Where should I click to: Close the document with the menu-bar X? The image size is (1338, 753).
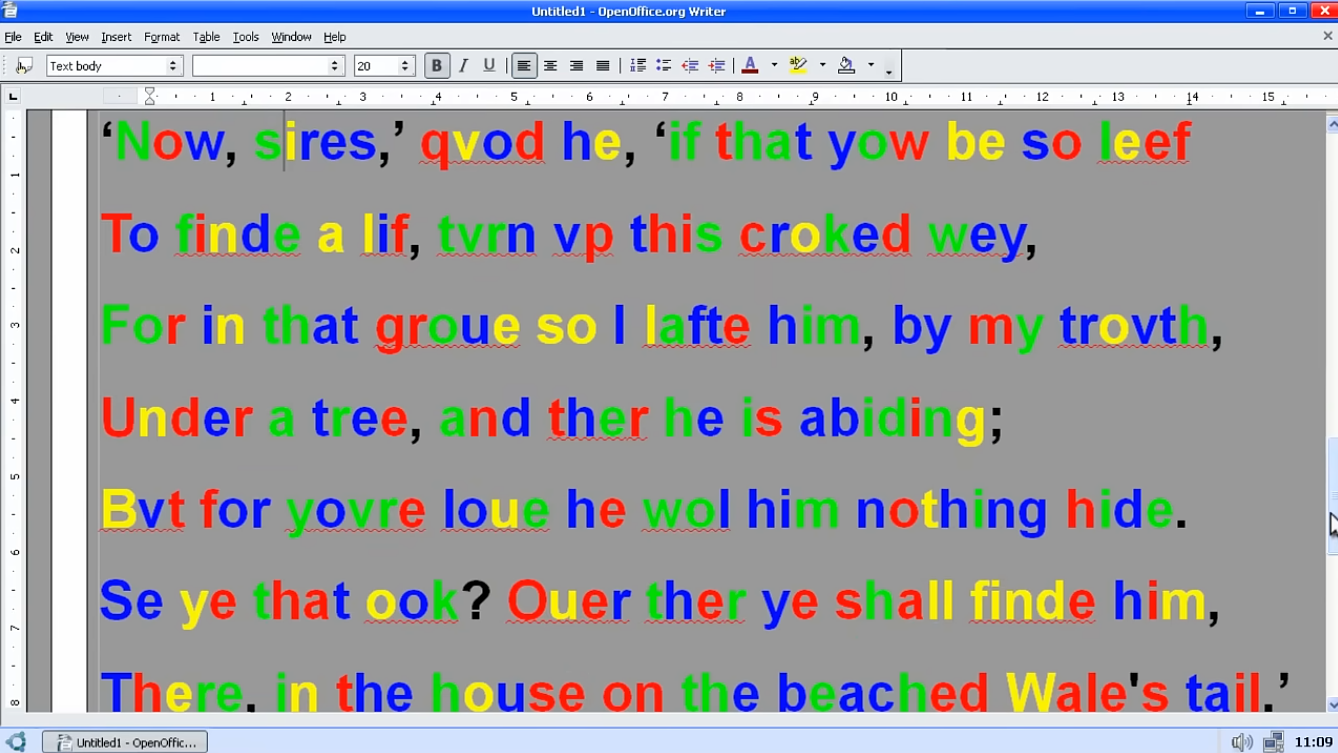point(1327,36)
